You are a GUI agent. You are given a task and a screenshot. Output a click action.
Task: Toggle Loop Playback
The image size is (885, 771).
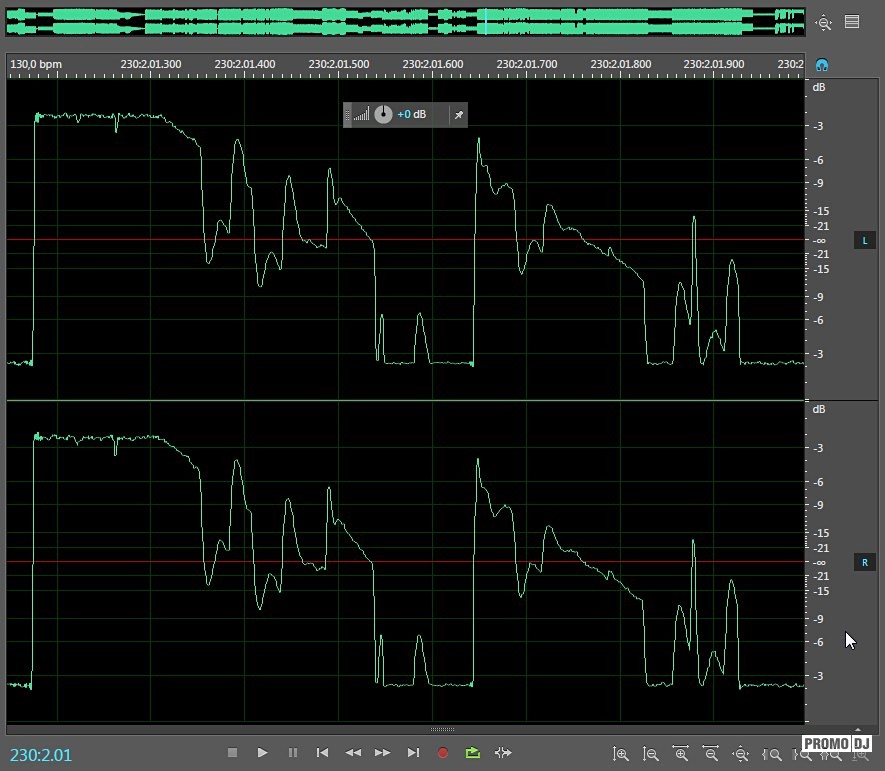pos(473,753)
